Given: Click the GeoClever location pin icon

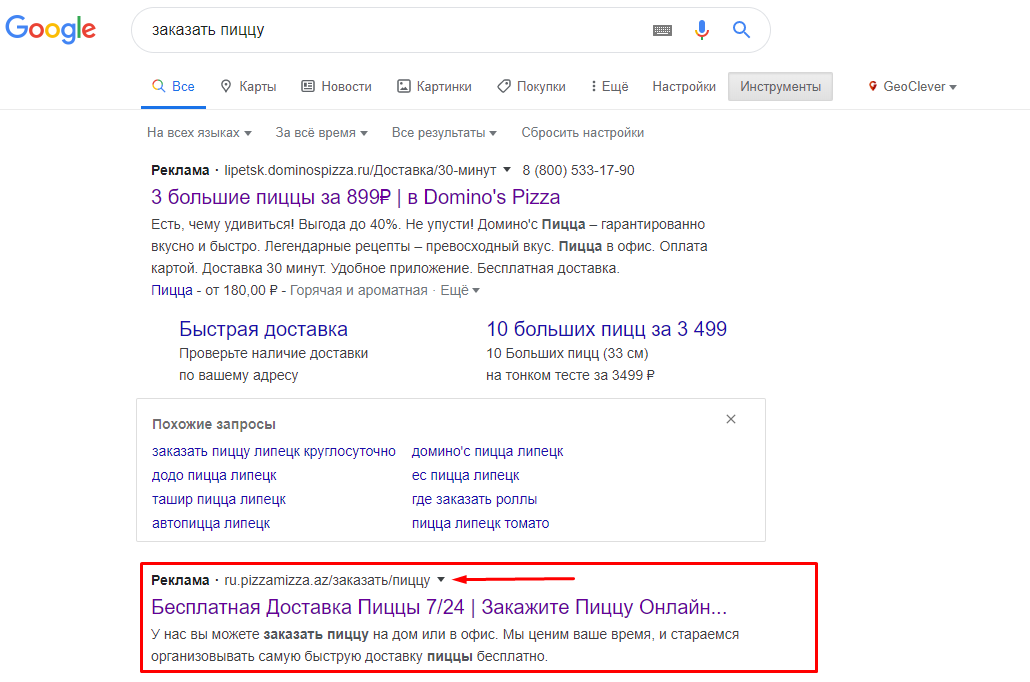Looking at the screenshot, I should tap(873, 86).
